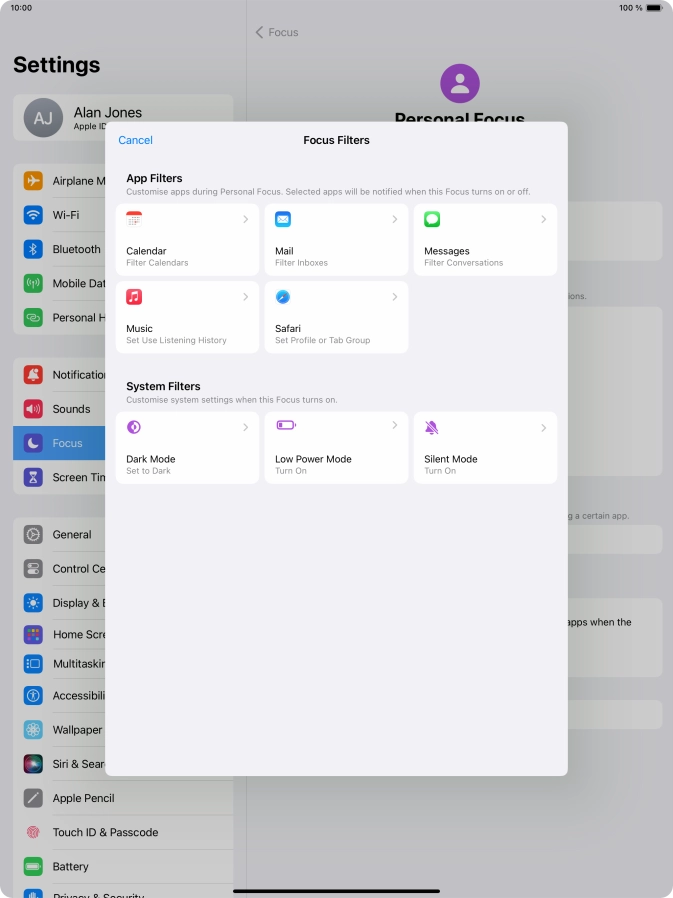This screenshot has width=673, height=898.
Task: Expand the Calendar filter chevron
Action: [246, 219]
